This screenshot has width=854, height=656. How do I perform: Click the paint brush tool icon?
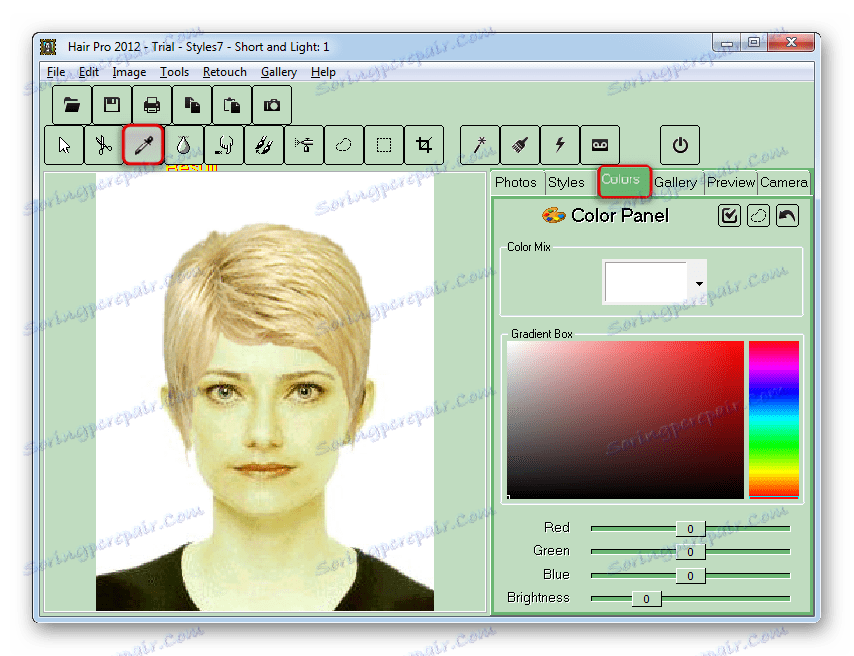click(520, 145)
